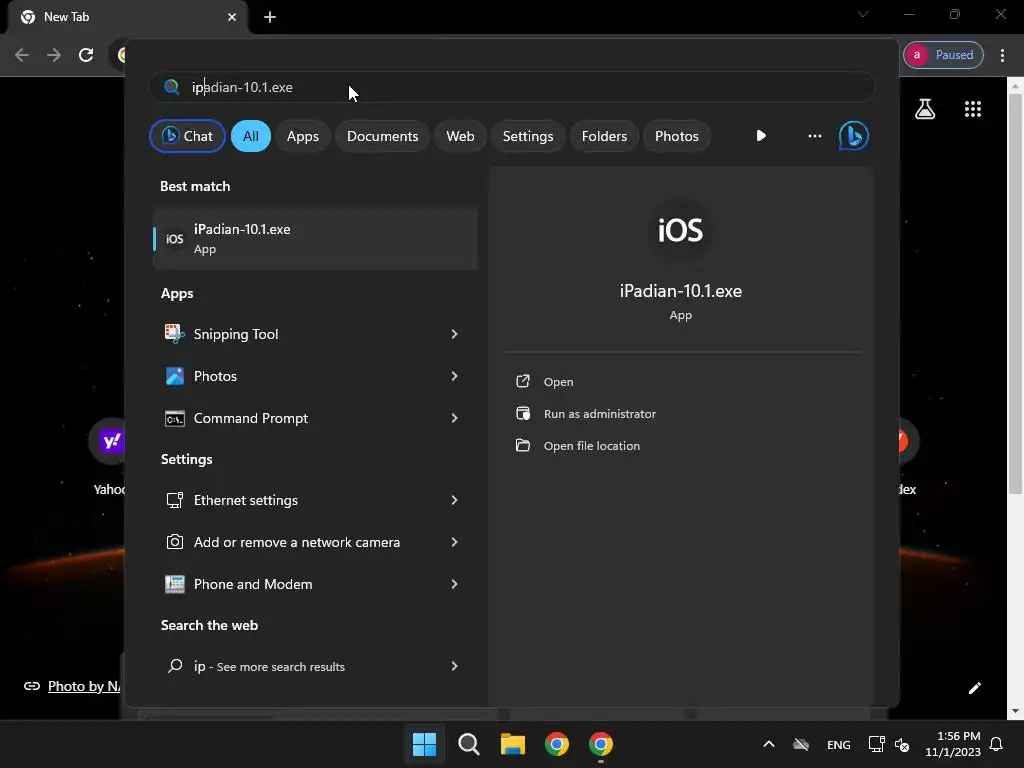Viewport: 1024px width, 768px height.
Task: Switch to Apps filter tab
Action: click(x=303, y=136)
